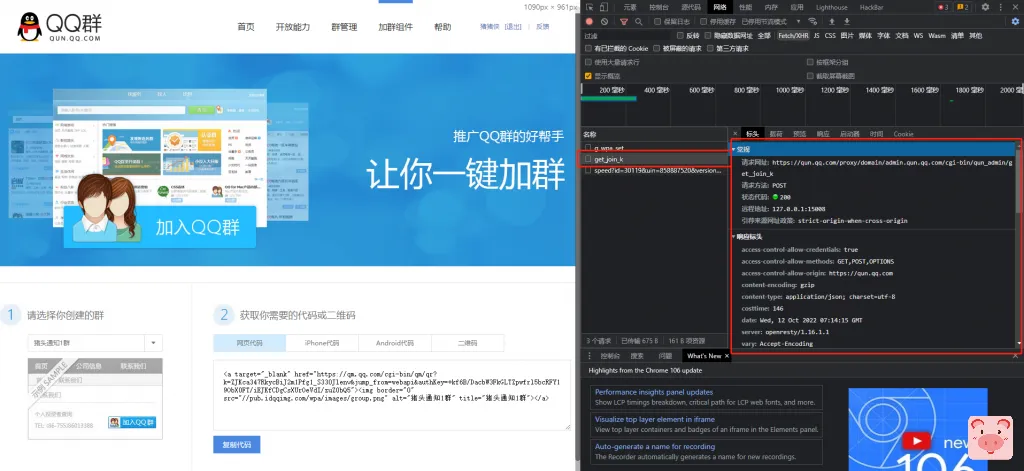This screenshot has height=471, width=1024.
Task: Open the group selection dropdown 猪头通知1群
Action: [x=94, y=342]
